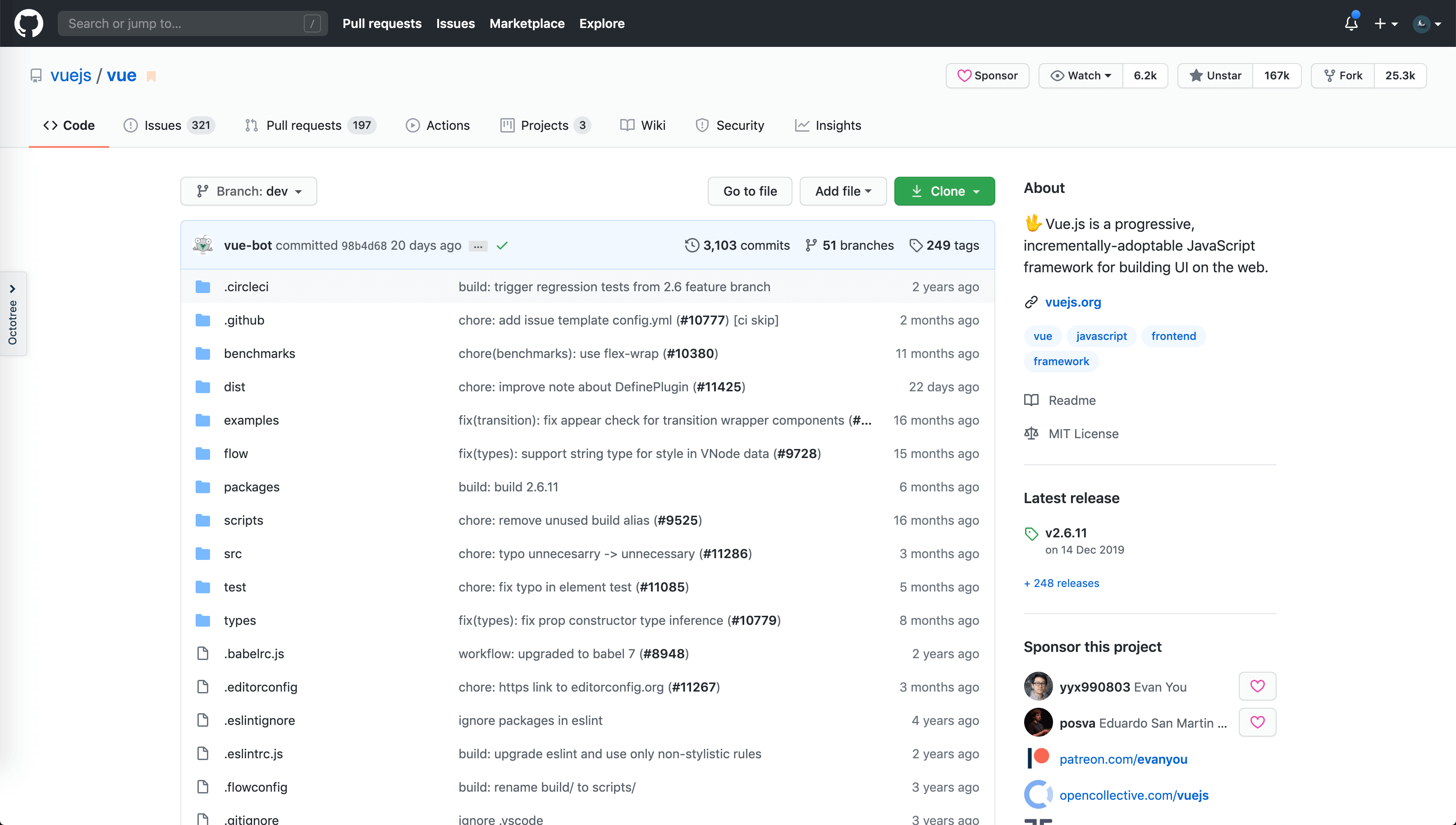
Task: Open Marketplace in top navigation
Action: [x=527, y=23]
